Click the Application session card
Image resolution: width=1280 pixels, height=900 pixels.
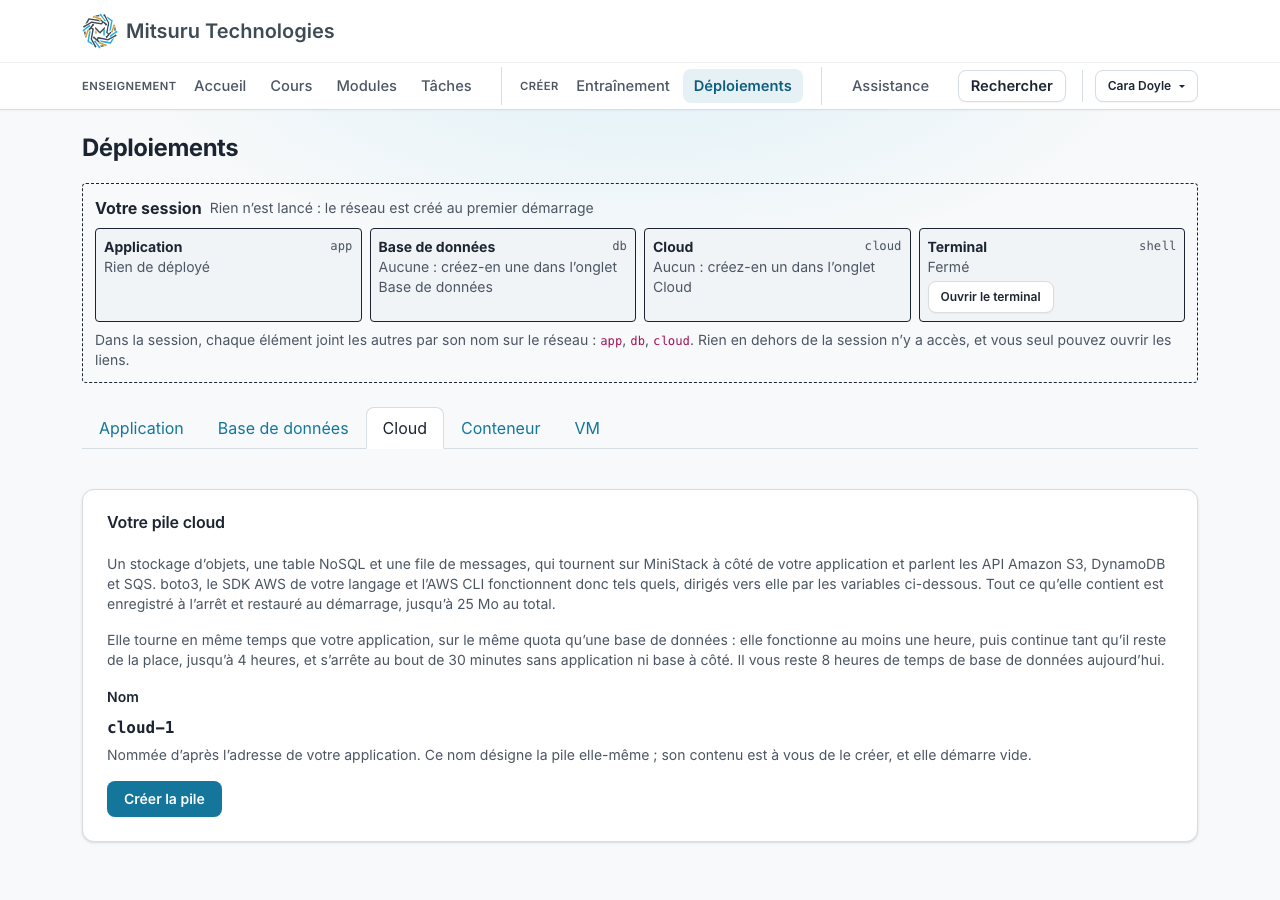228,275
